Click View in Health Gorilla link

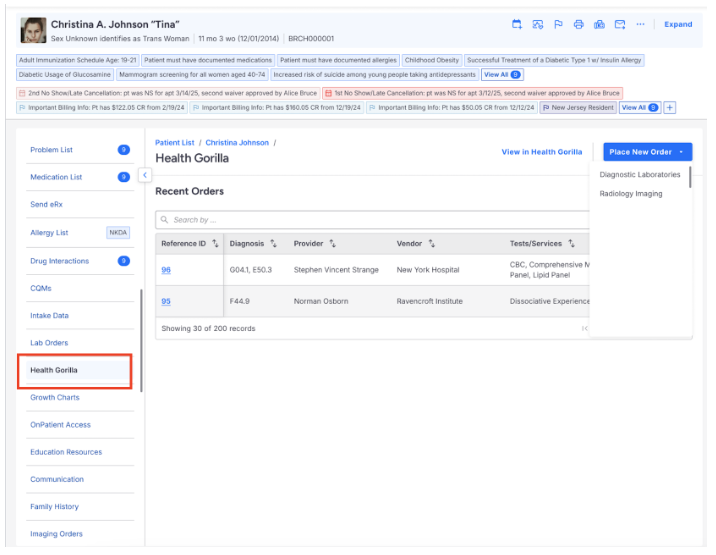(542, 152)
